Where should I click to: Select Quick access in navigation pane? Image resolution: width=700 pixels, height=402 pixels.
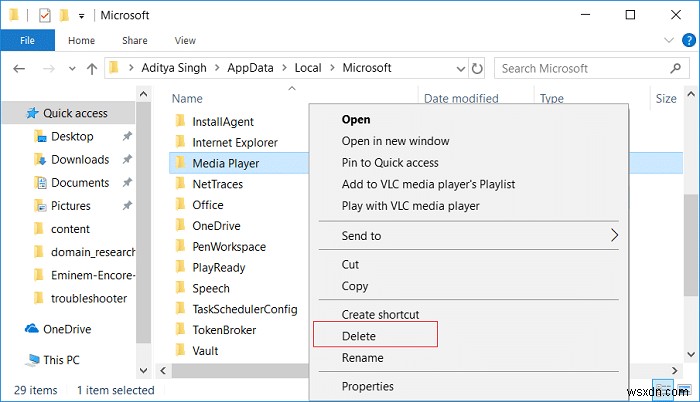[75, 113]
